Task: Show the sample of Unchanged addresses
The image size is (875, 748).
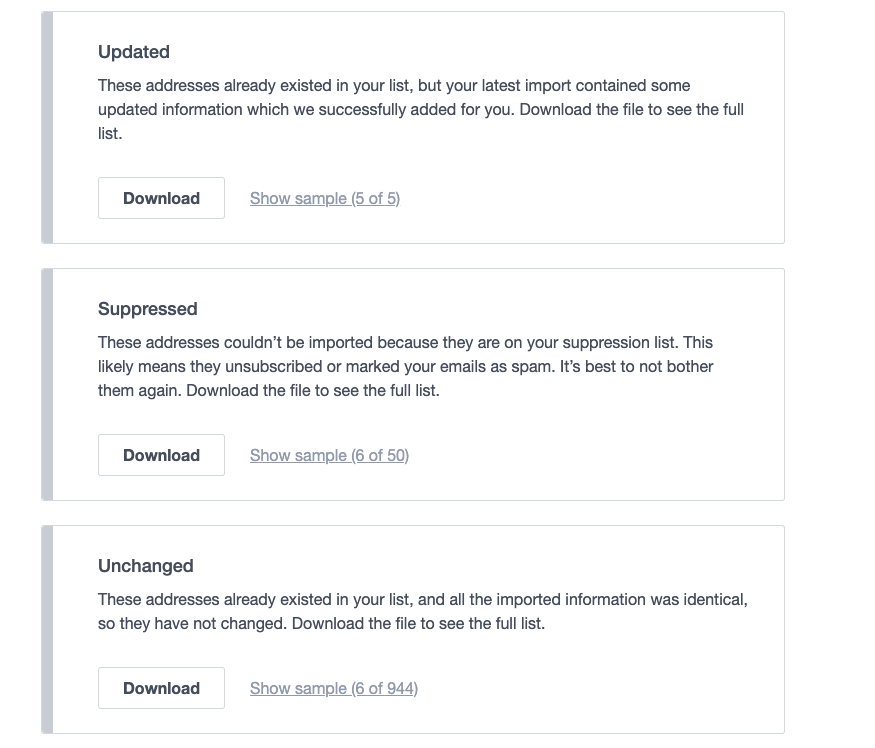Action: coord(333,688)
